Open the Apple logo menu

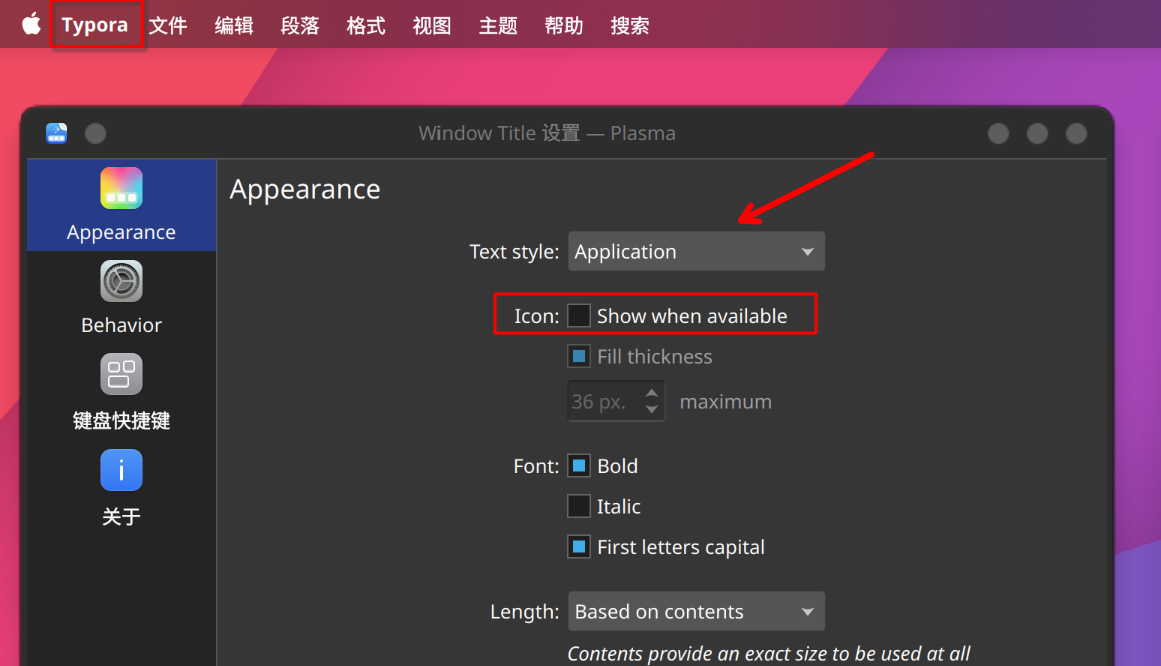[31, 24]
